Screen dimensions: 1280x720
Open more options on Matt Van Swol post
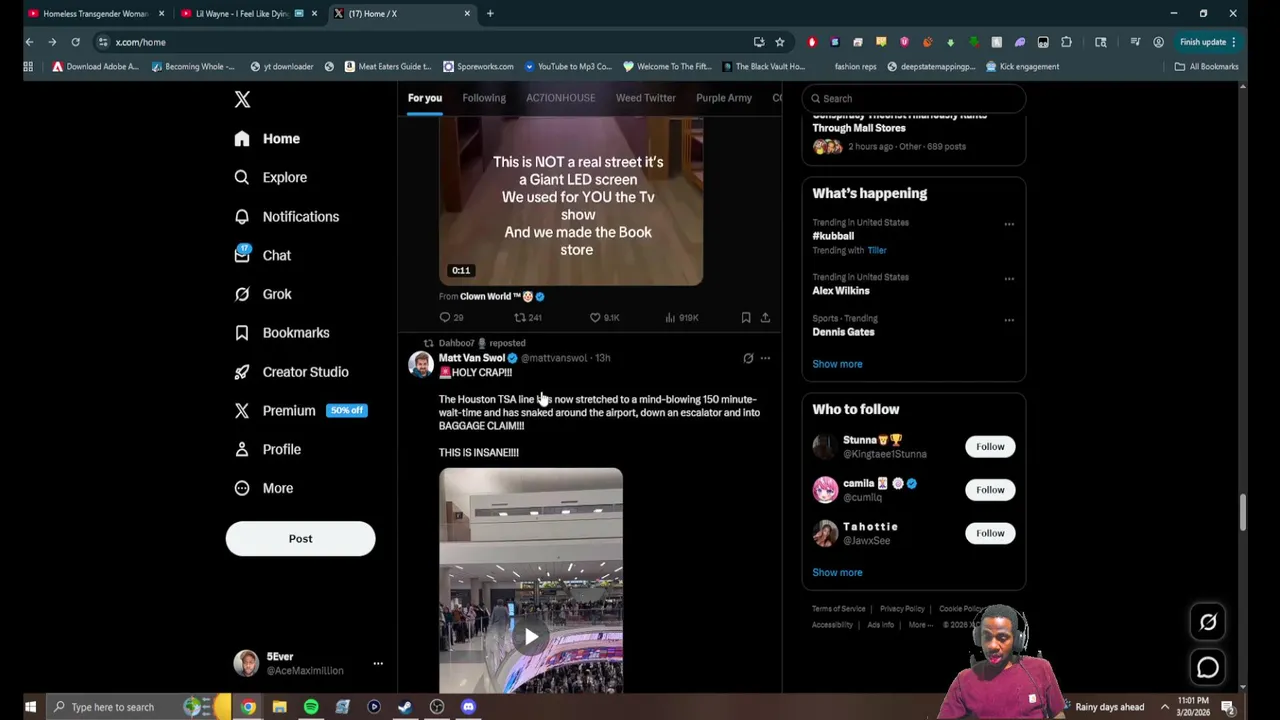(x=765, y=358)
